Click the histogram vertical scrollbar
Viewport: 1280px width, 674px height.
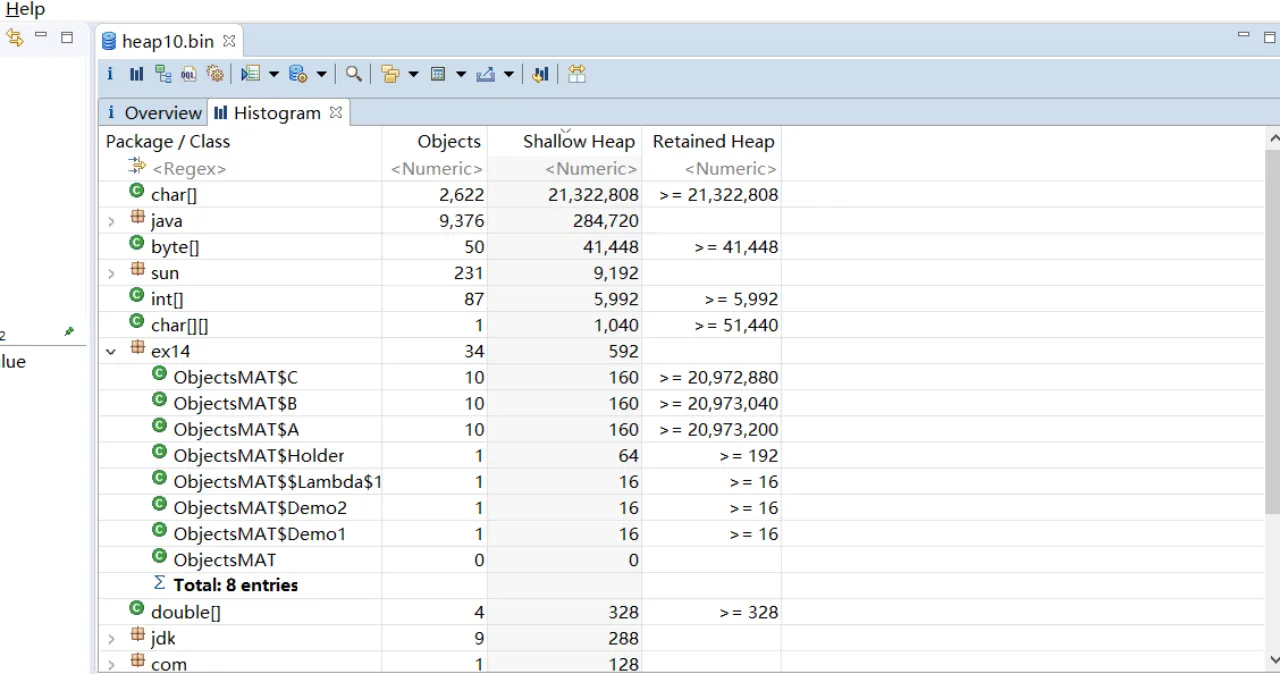[1273, 330]
